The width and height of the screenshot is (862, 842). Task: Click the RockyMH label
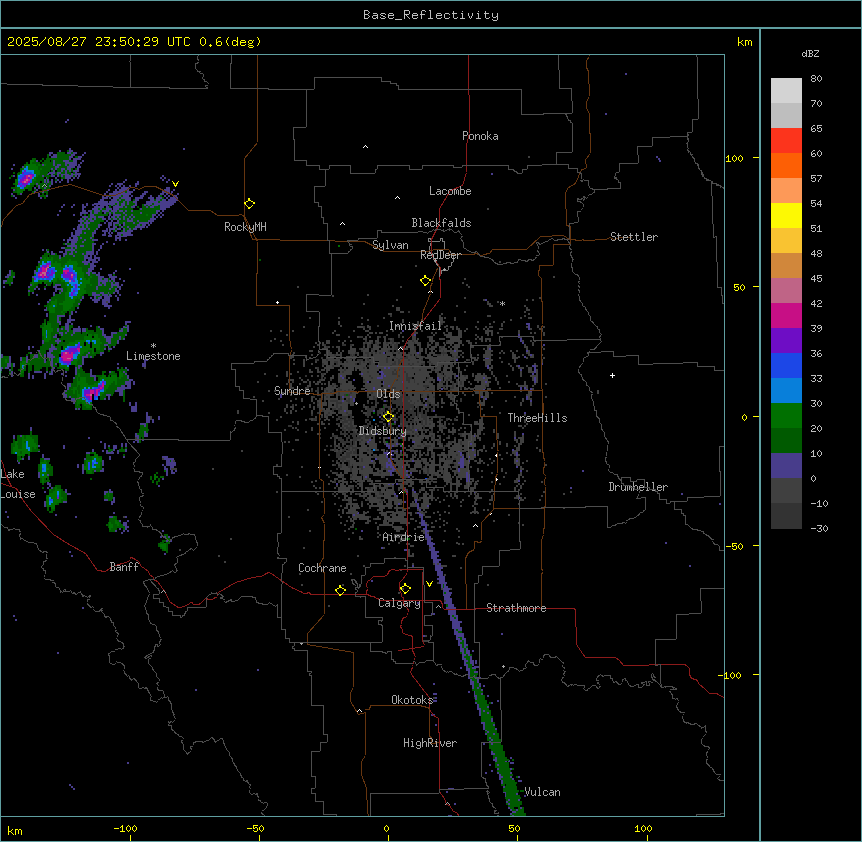[x=245, y=227]
